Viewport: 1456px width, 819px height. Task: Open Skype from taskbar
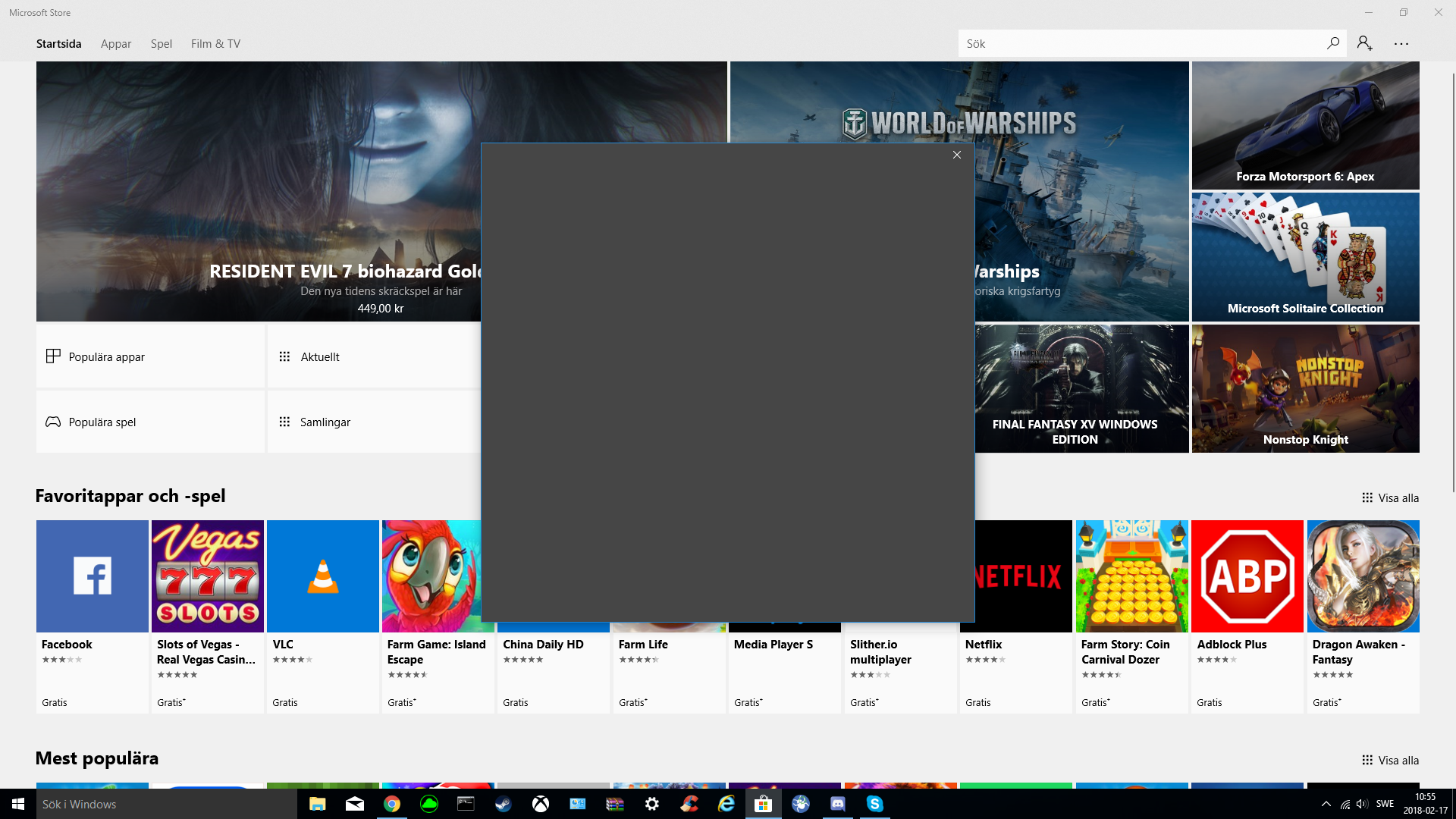coord(875,804)
